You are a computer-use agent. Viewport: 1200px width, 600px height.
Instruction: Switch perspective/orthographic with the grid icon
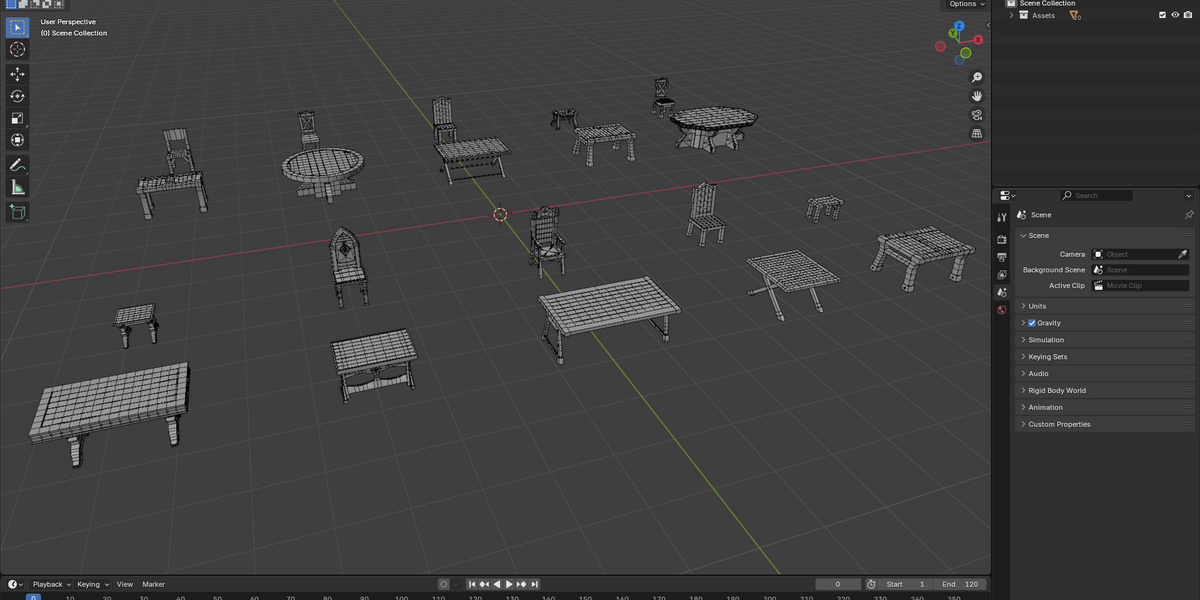[x=977, y=133]
